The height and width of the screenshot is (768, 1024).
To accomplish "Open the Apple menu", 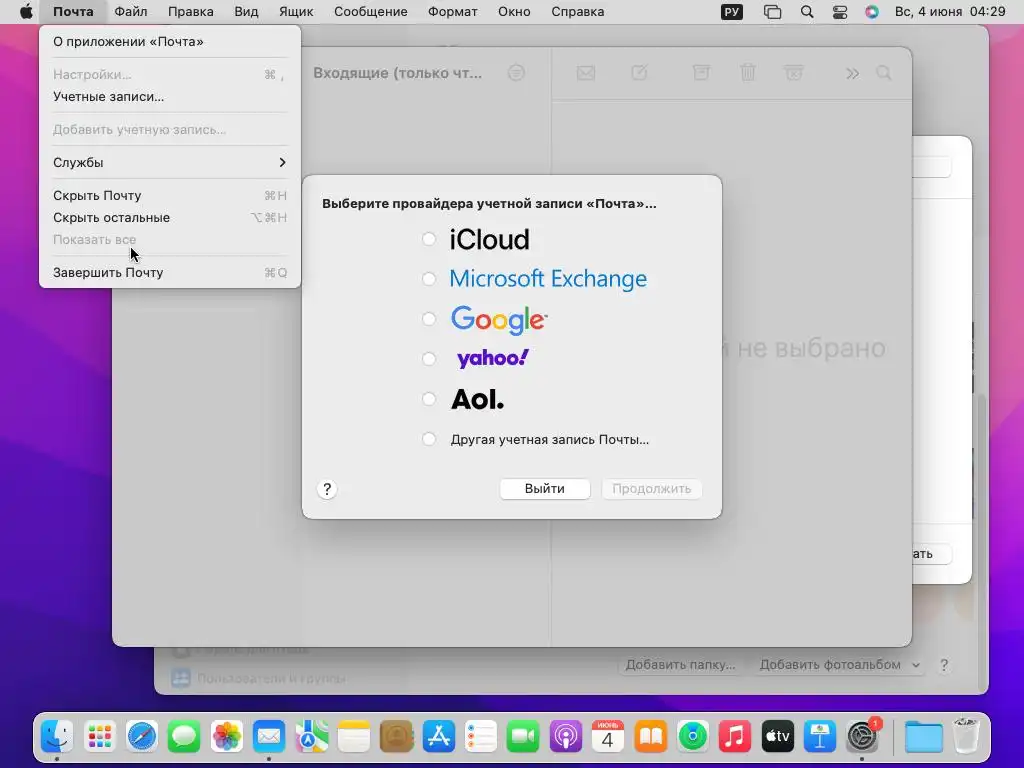I will (26, 12).
